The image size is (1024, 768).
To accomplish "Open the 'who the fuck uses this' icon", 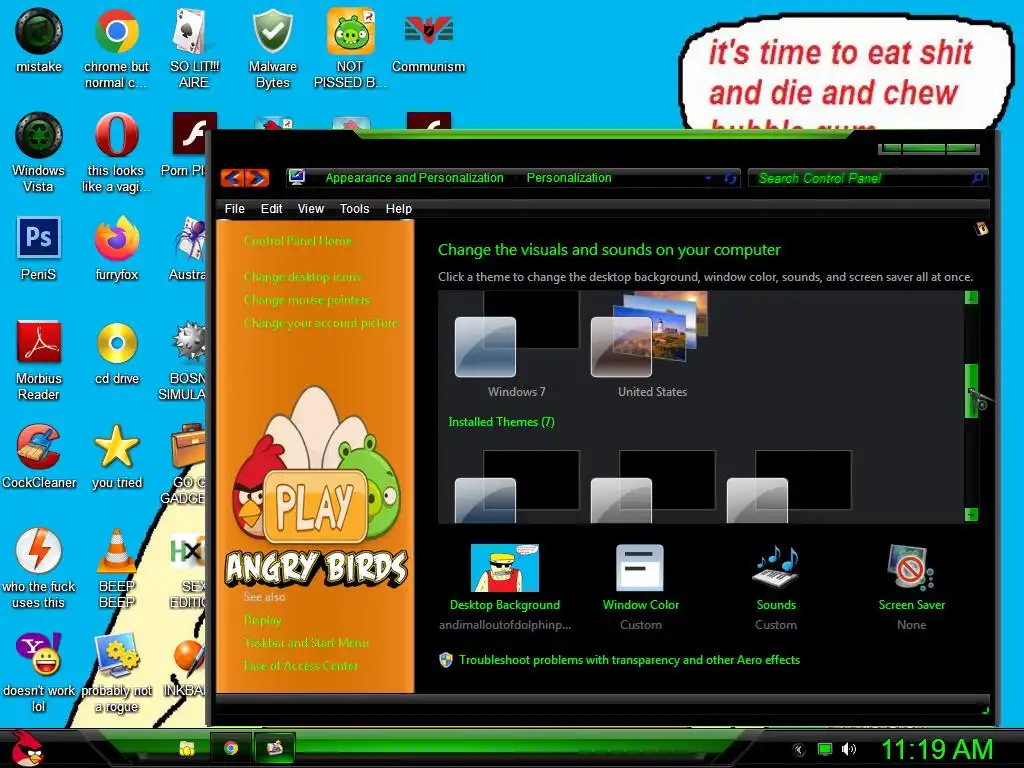I will (x=39, y=568).
